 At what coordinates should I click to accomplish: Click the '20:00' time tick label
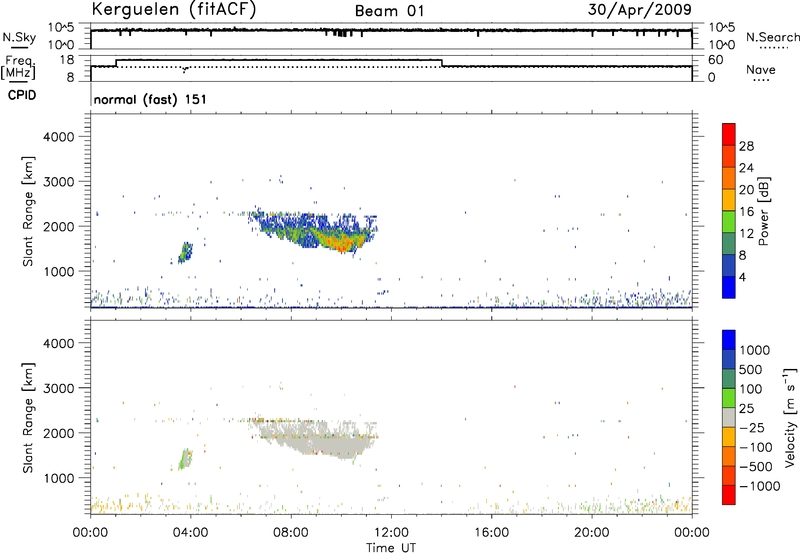coord(592,533)
